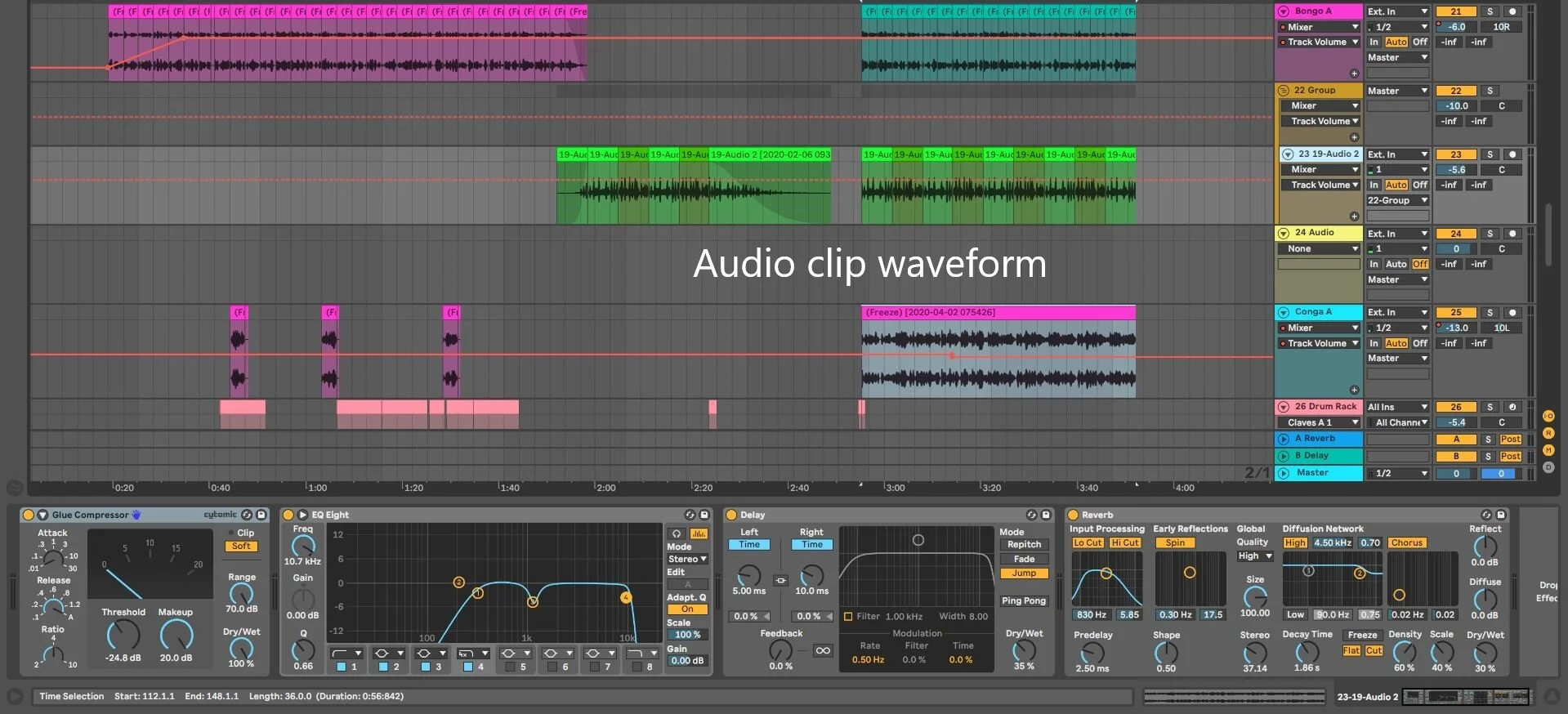Toggle Glue Compressor Soft clip button
The height and width of the screenshot is (714, 1568).
click(242, 547)
